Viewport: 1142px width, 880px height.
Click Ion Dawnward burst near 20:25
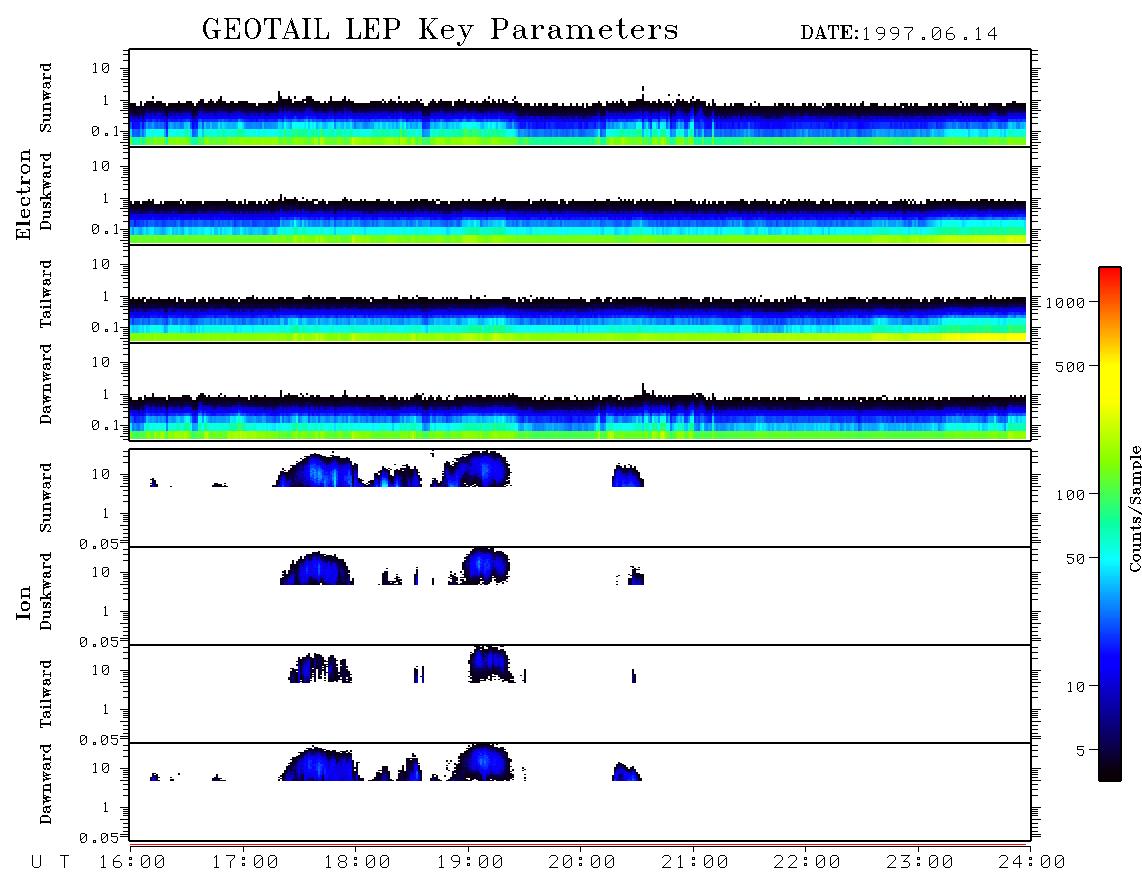click(x=626, y=771)
